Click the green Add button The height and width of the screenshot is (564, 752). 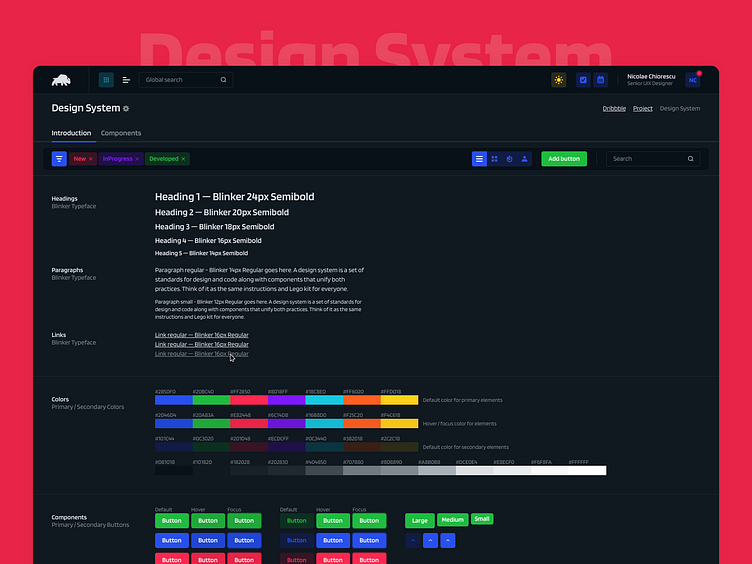coord(564,159)
